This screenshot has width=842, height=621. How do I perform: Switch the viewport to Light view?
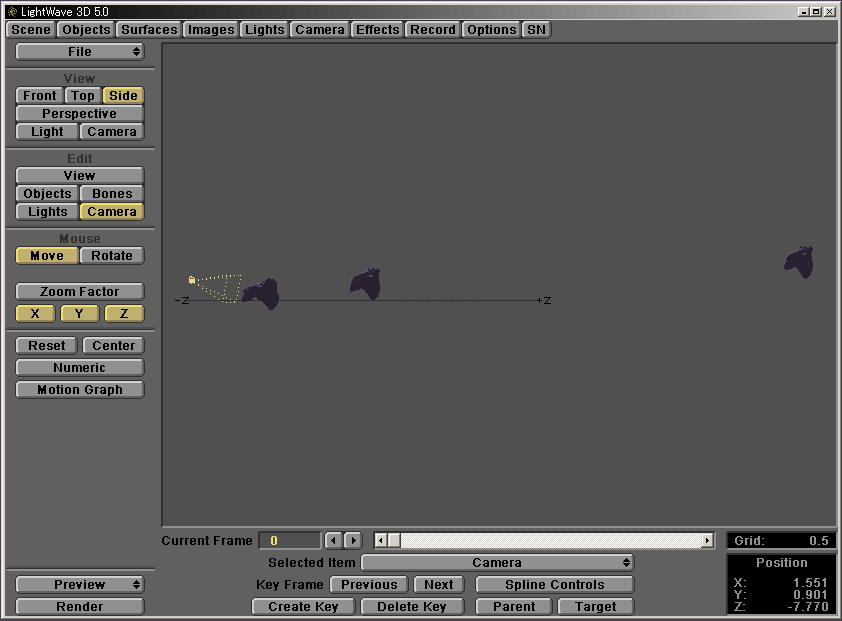(46, 131)
